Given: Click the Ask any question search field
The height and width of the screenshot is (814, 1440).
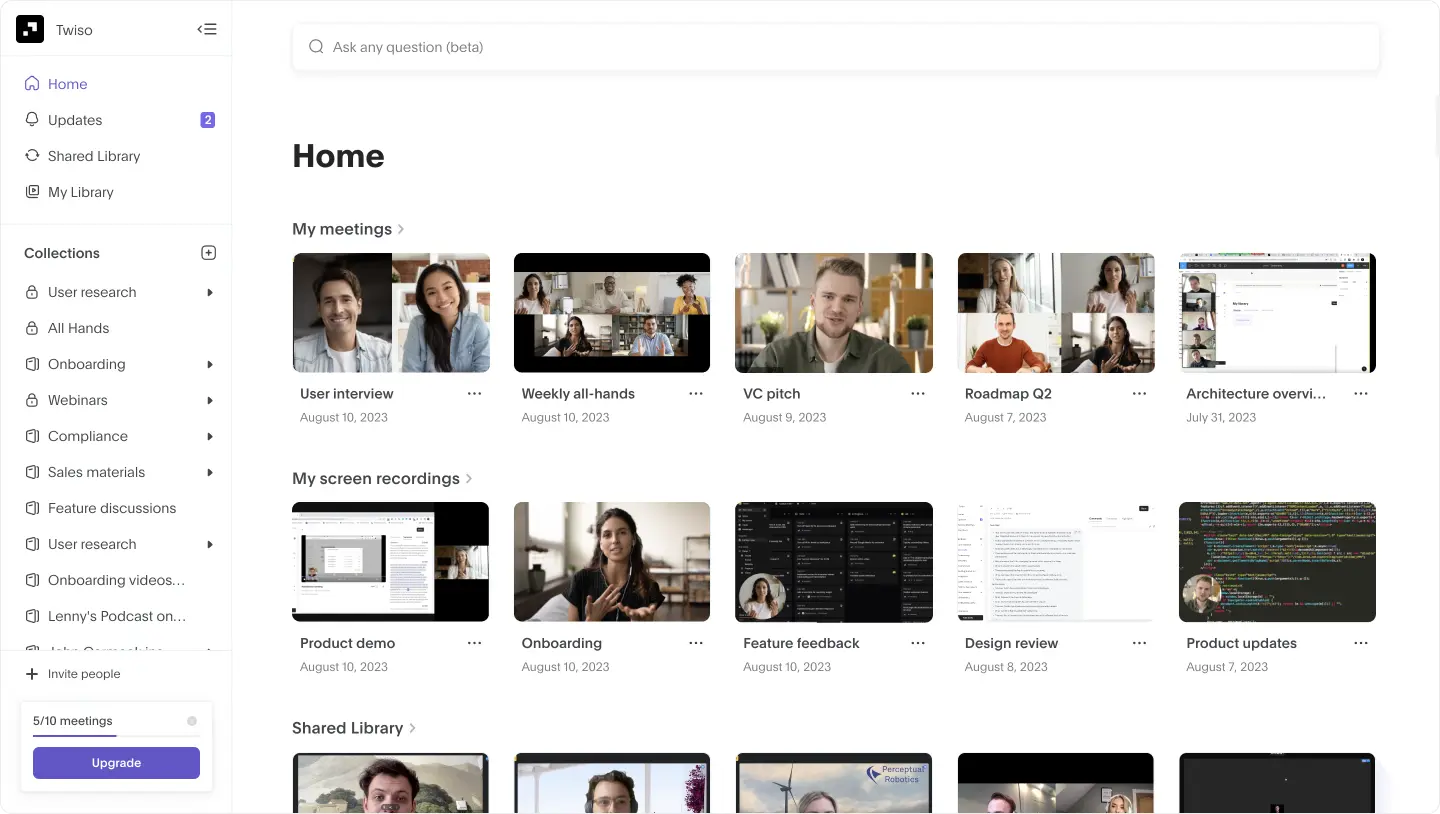Looking at the screenshot, I should pos(836,47).
